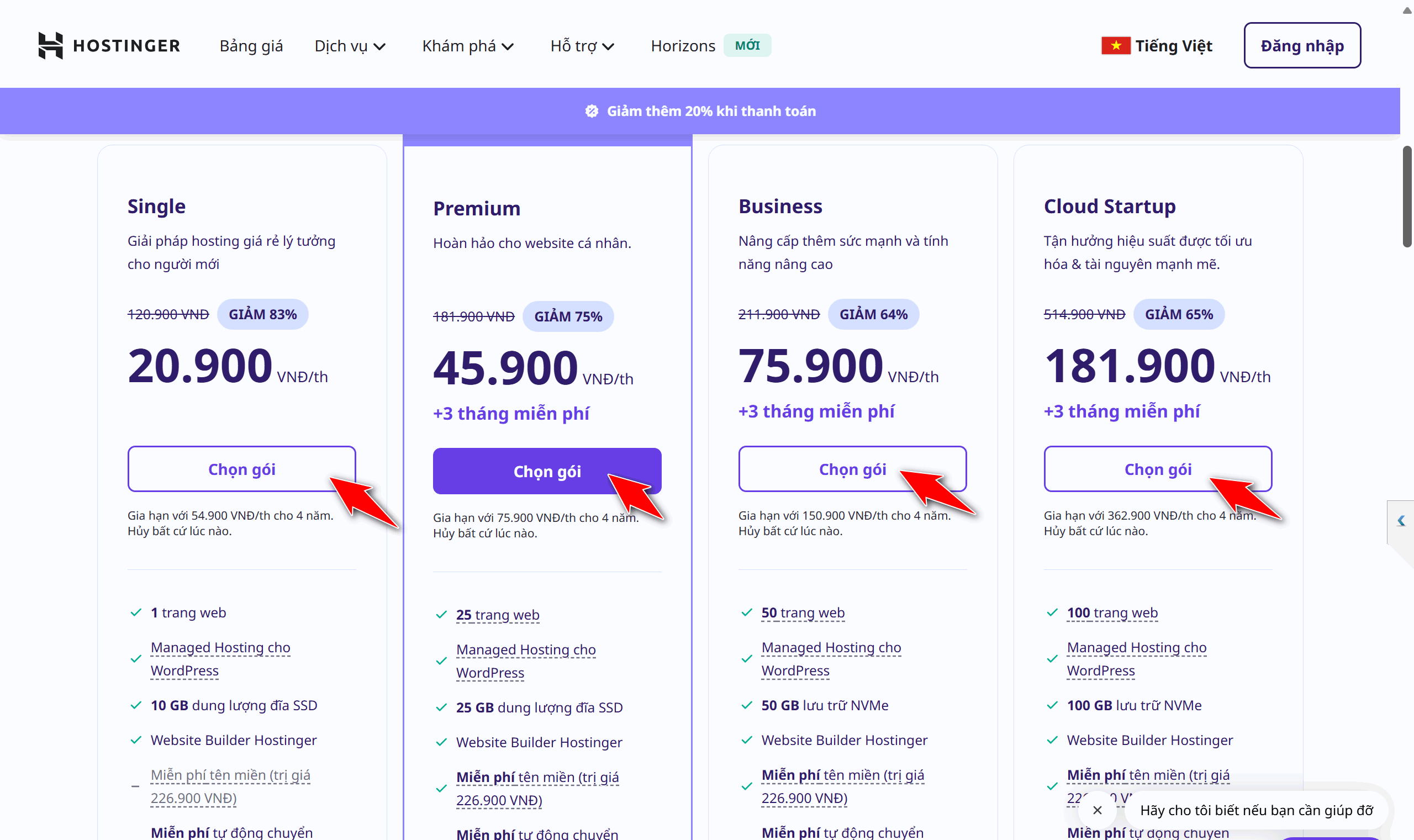
Task: Click 10 GB dung lượng đĩa SSD
Action: [x=234, y=705]
